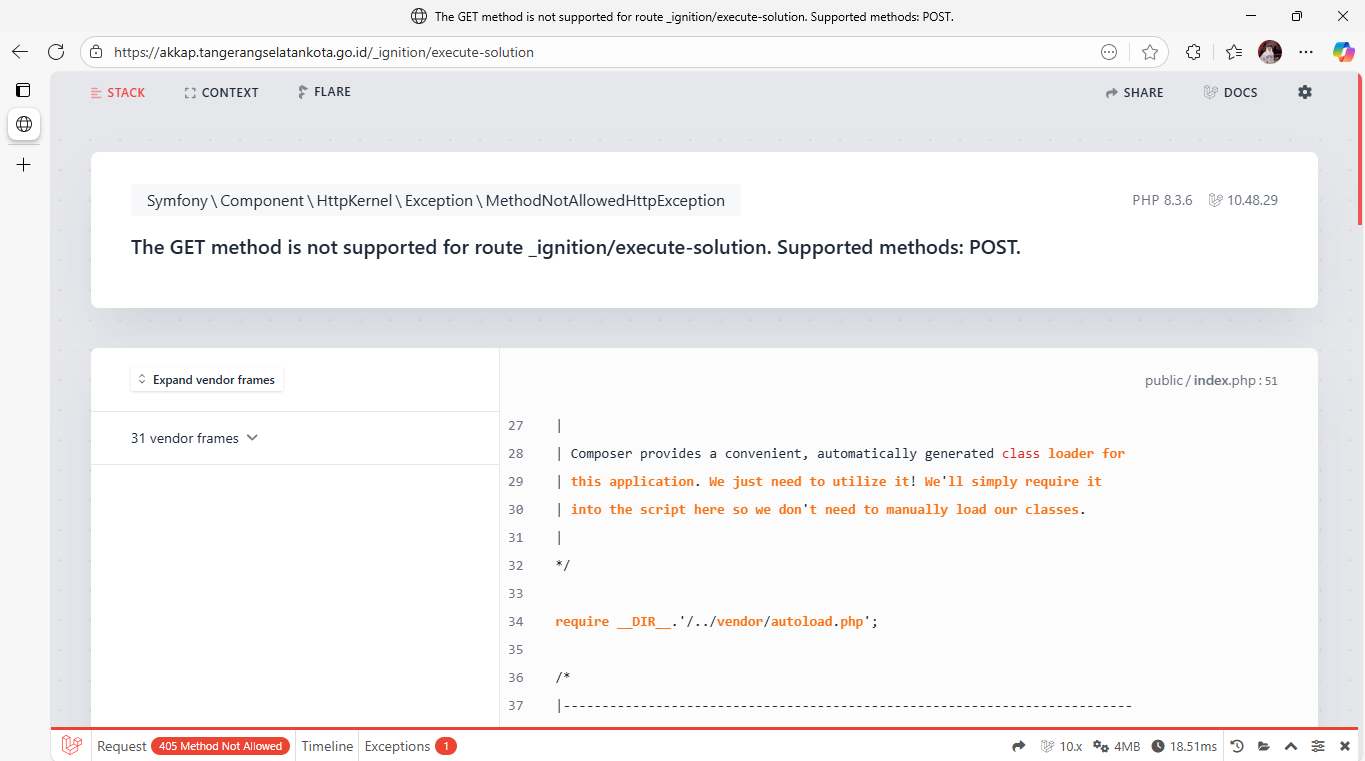1365x761 pixels.
Task: Select the current vertical tab globe icon
Action: click(24, 124)
